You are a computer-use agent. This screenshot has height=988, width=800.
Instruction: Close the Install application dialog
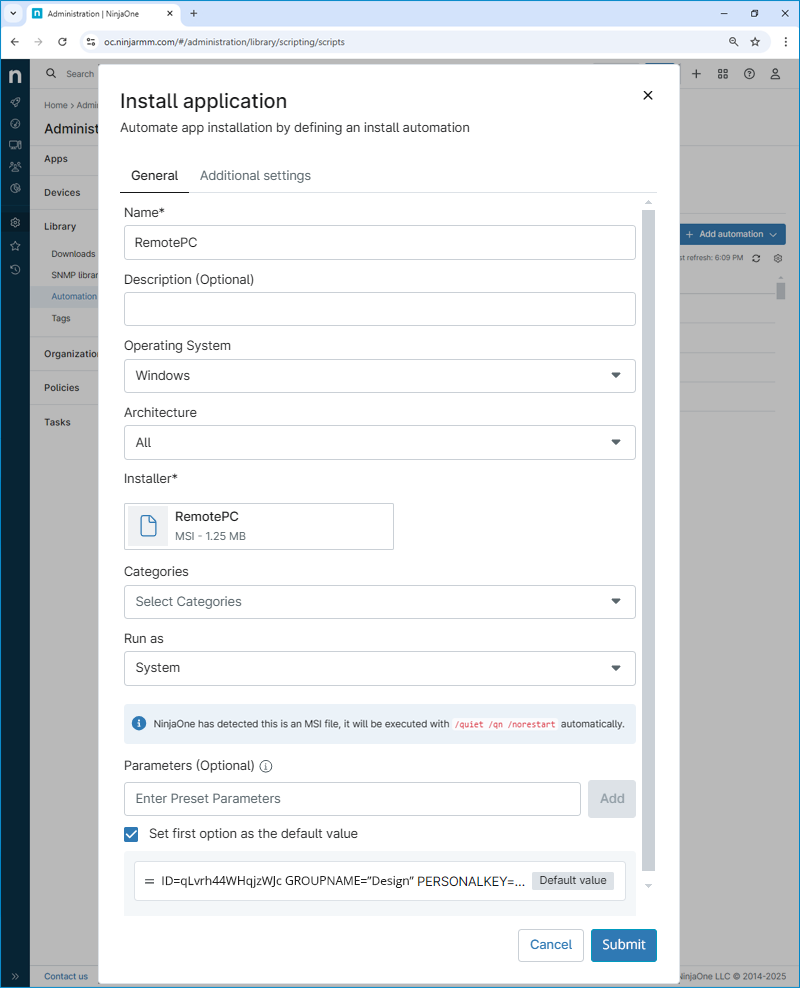click(x=647, y=95)
